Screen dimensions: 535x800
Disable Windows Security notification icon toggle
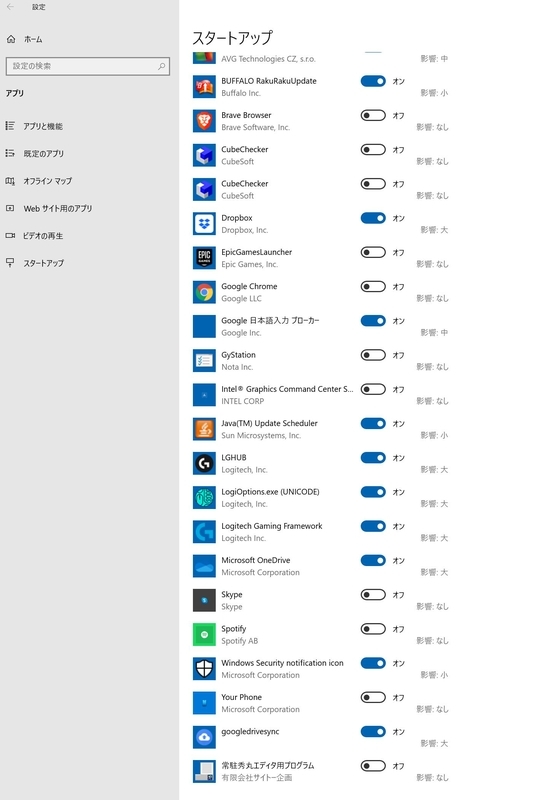pos(373,663)
